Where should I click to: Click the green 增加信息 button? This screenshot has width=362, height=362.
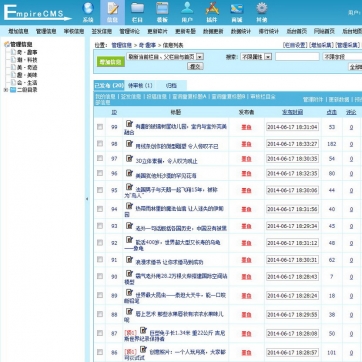(x=111, y=62)
